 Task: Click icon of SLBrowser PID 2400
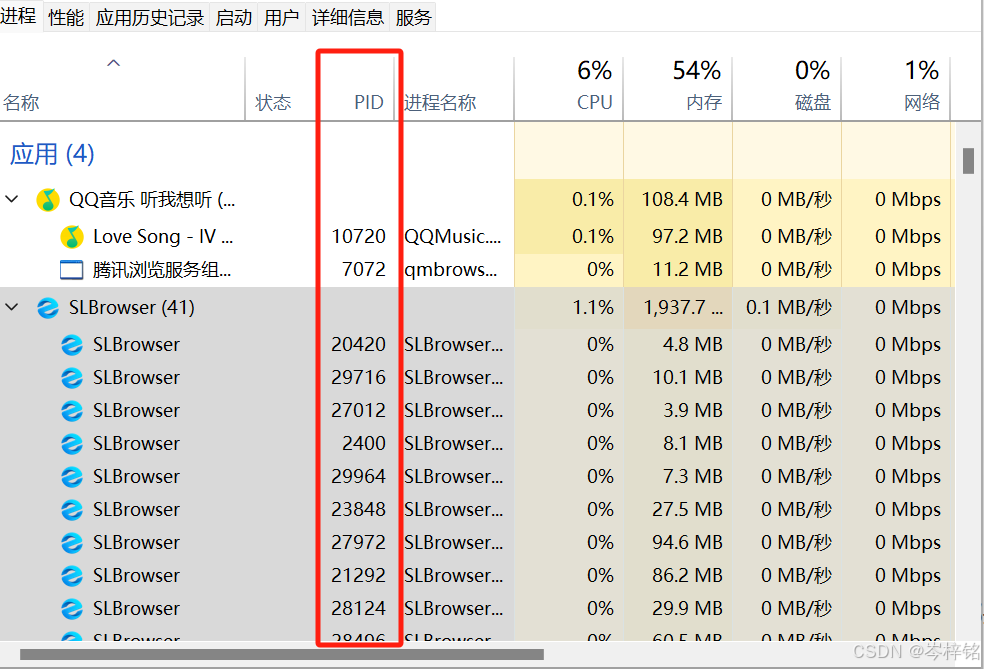(x=72, y=444)
